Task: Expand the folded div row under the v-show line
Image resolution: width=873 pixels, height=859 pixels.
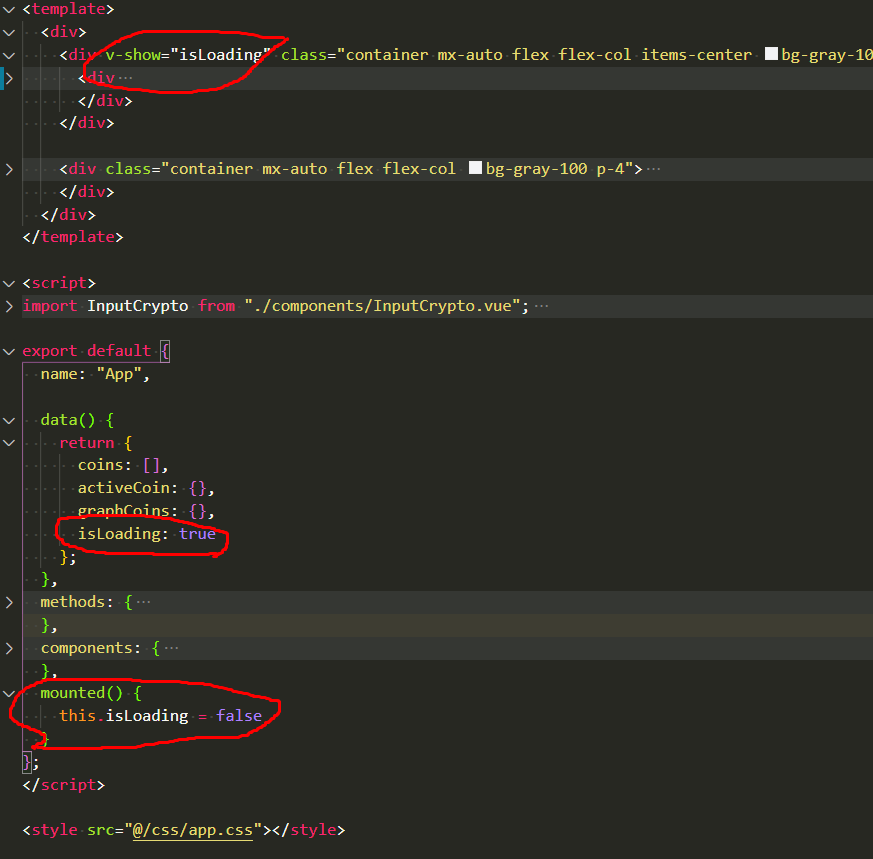Action: pyautogui.click(x=9, y=78)
